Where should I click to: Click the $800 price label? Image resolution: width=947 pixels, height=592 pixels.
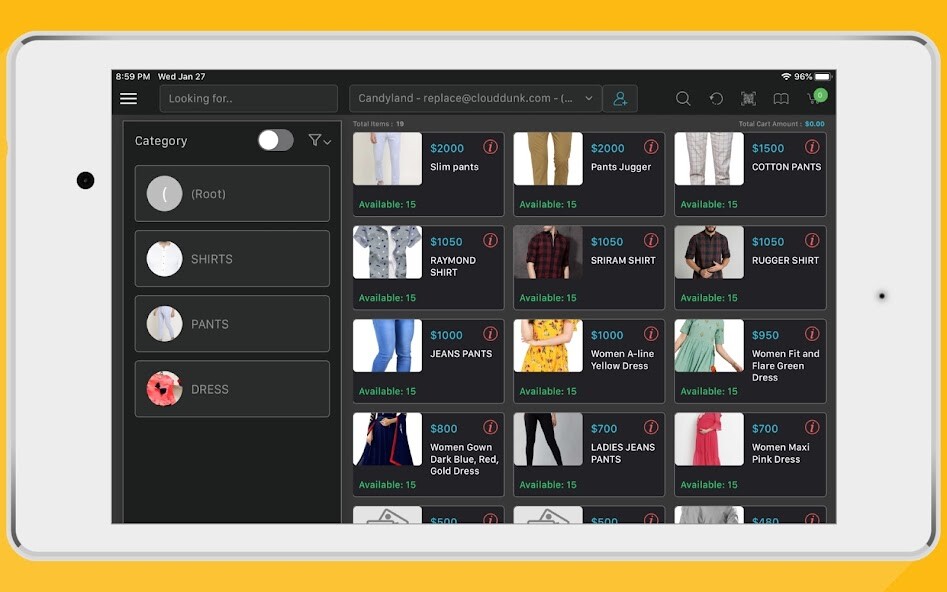point(444,429)
